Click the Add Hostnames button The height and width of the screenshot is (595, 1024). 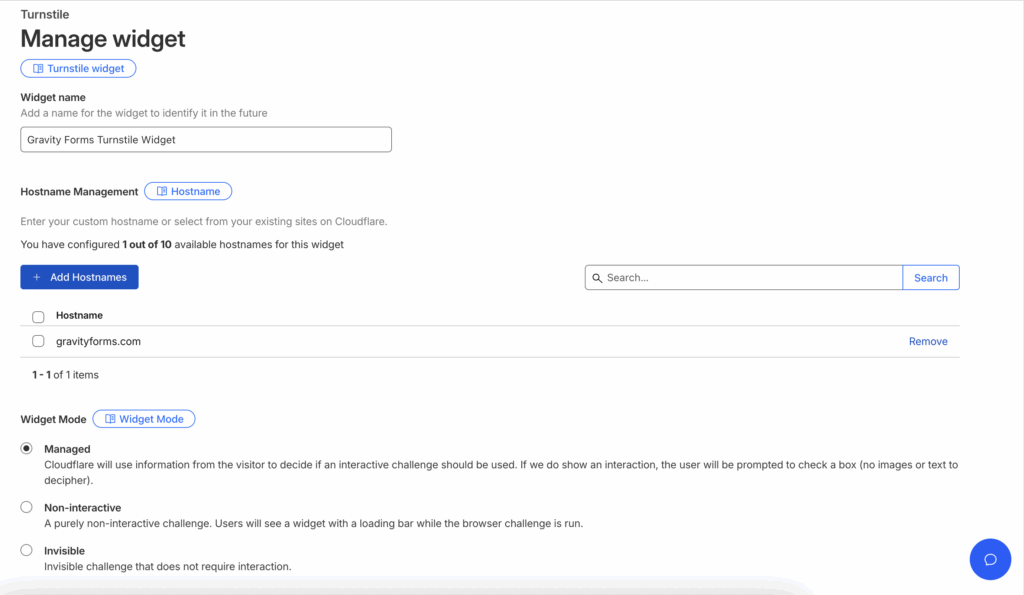pyautogui.click(x=79, y=277)
